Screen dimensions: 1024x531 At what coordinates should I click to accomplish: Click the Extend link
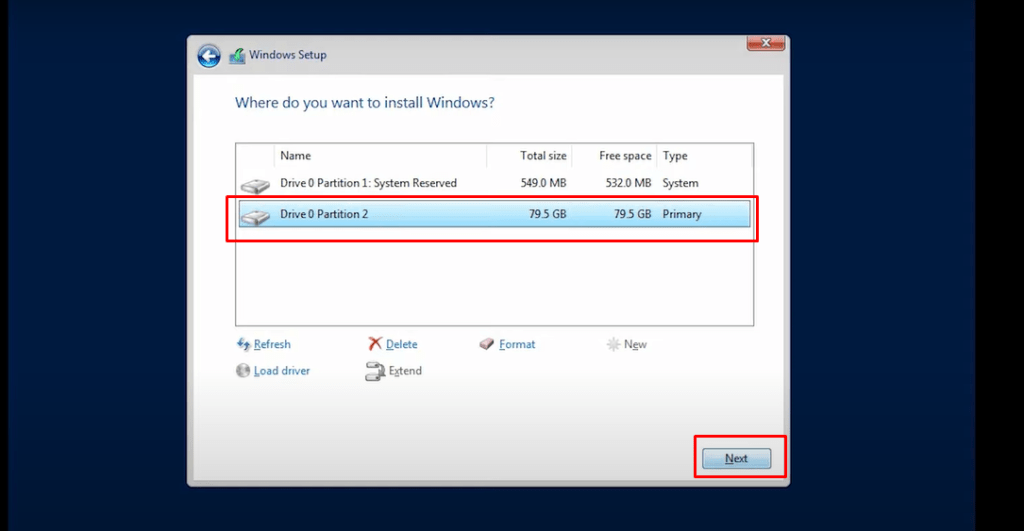(406, 370)
